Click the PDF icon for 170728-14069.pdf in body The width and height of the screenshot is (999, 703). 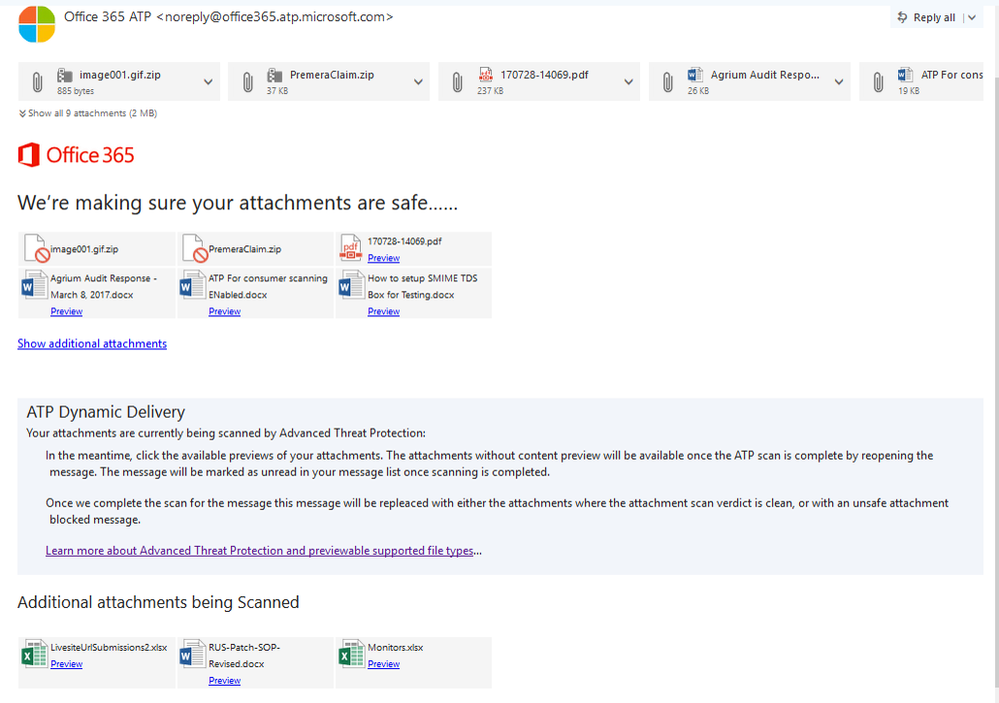click(x=351, y=249)
